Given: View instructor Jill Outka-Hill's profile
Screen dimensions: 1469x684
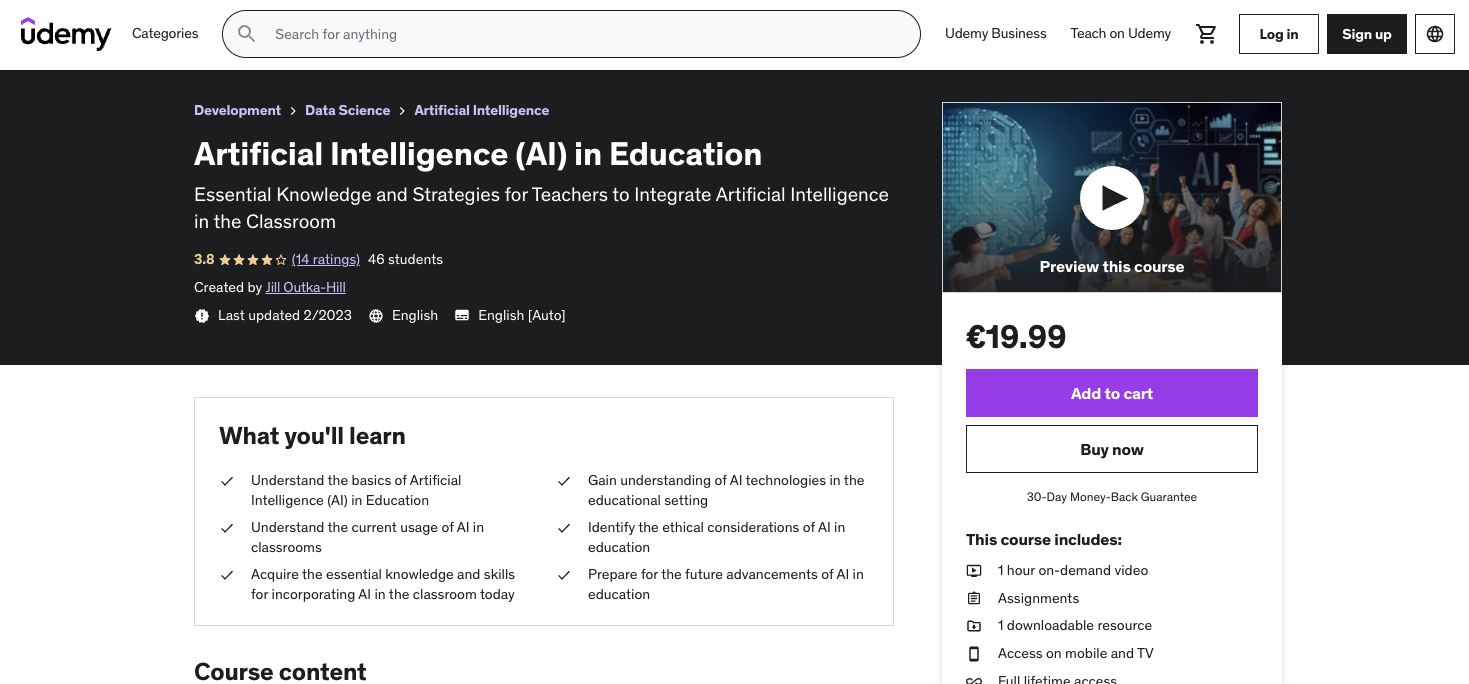Looking at the screenshot, I should [x=305, y=287].
